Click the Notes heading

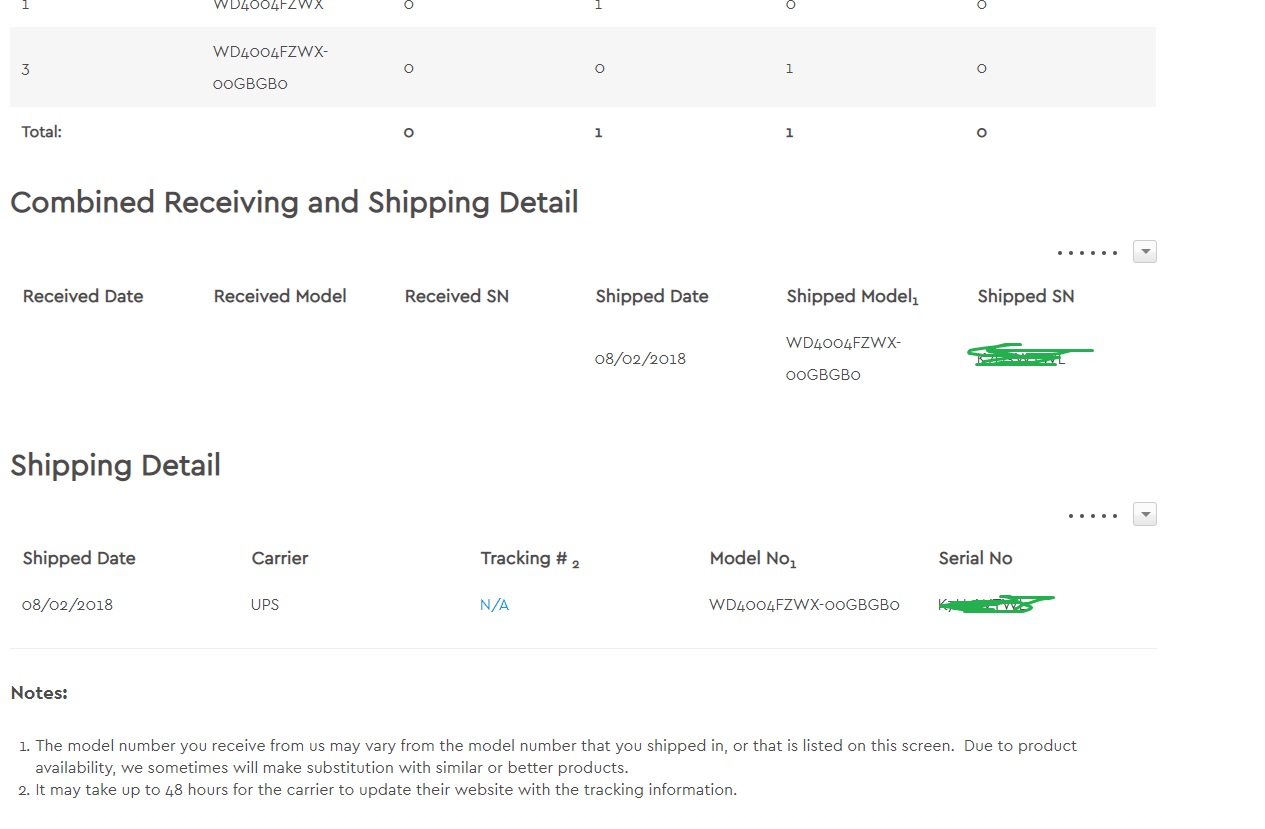click(x=39, y=693)
